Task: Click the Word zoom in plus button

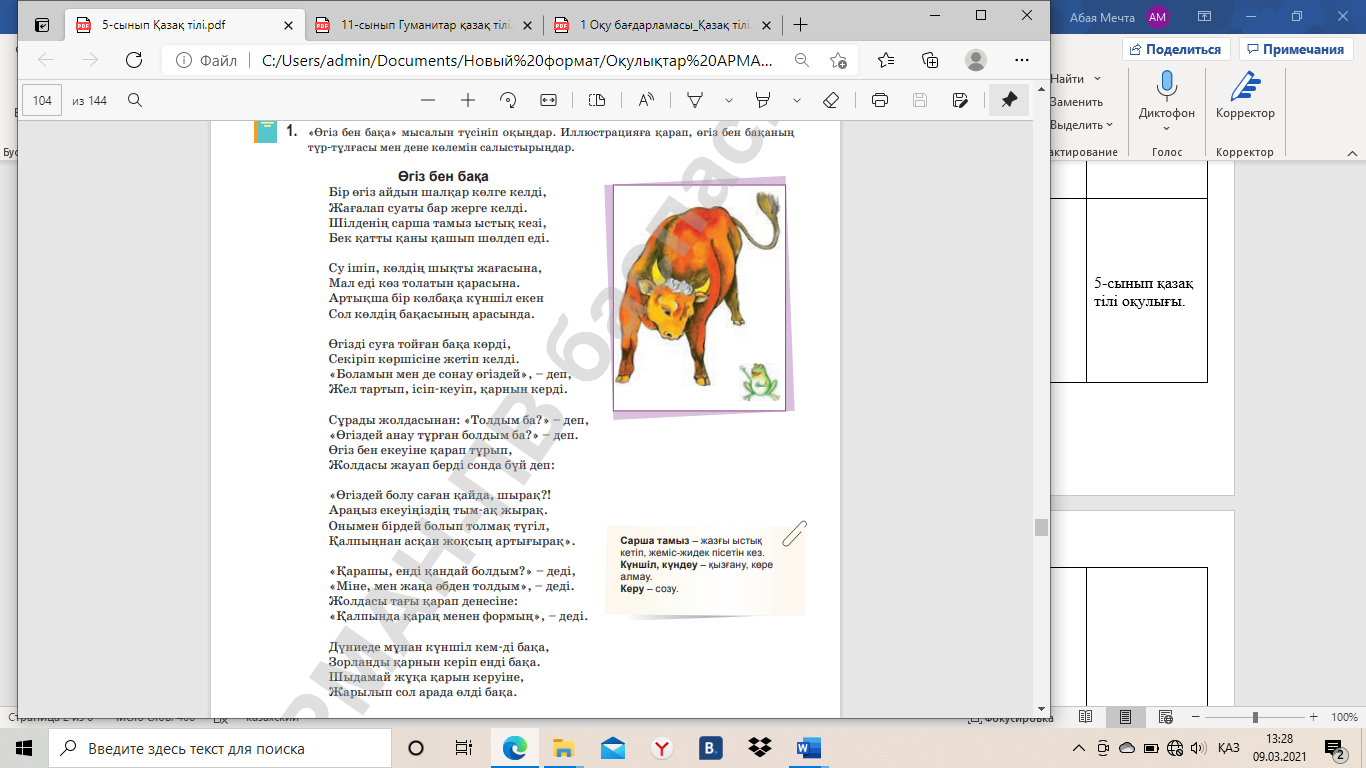Action: [1316, 717]
